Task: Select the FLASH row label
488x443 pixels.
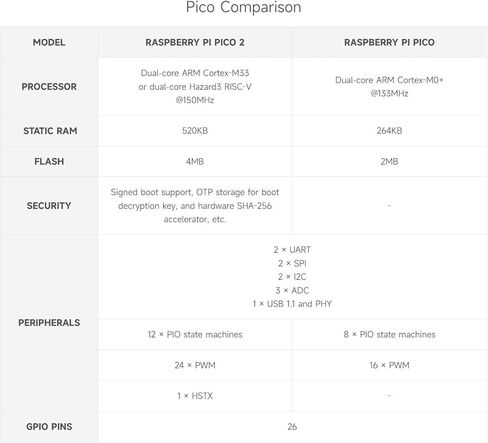Action: point(49,162)
